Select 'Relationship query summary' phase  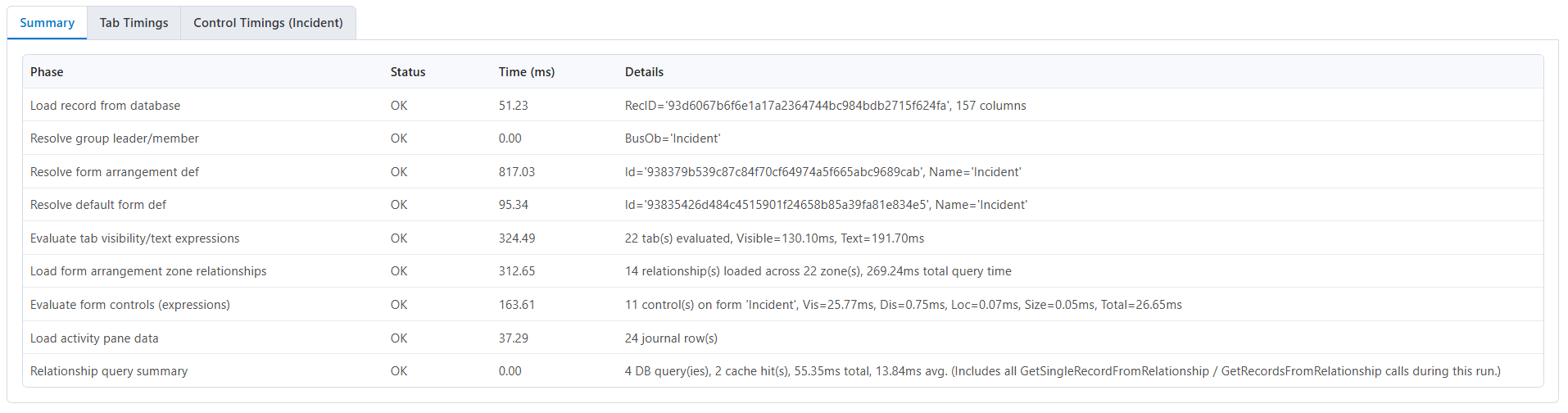(x=109, y=371)
